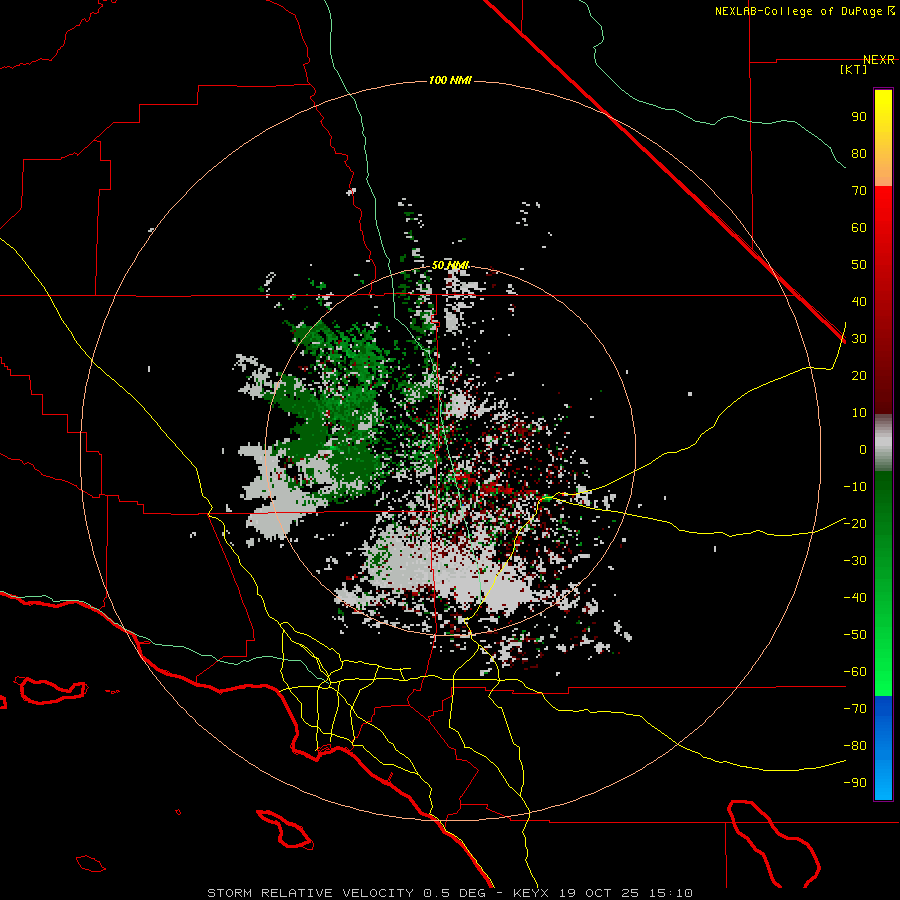Click the 0.5 DEG elevation text in the caption
Viewport: 900px width, 900px height.
point(454,893)
